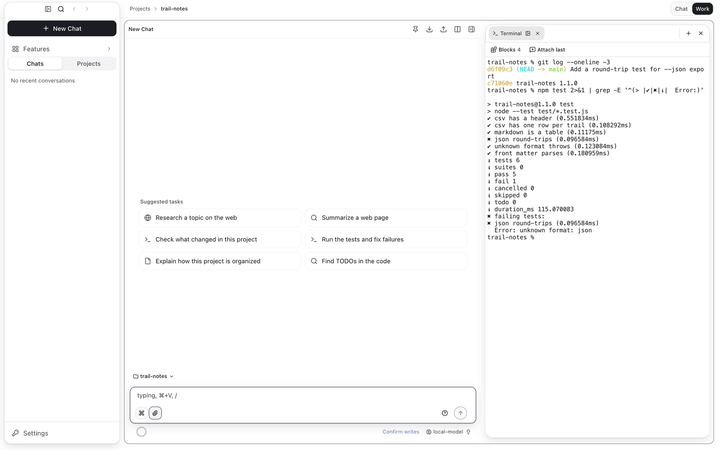Image resolution: width=720 pixels, height=450 pixels.
Task: Click the circular gauge icon beside send
Action: tap(444, 413)
